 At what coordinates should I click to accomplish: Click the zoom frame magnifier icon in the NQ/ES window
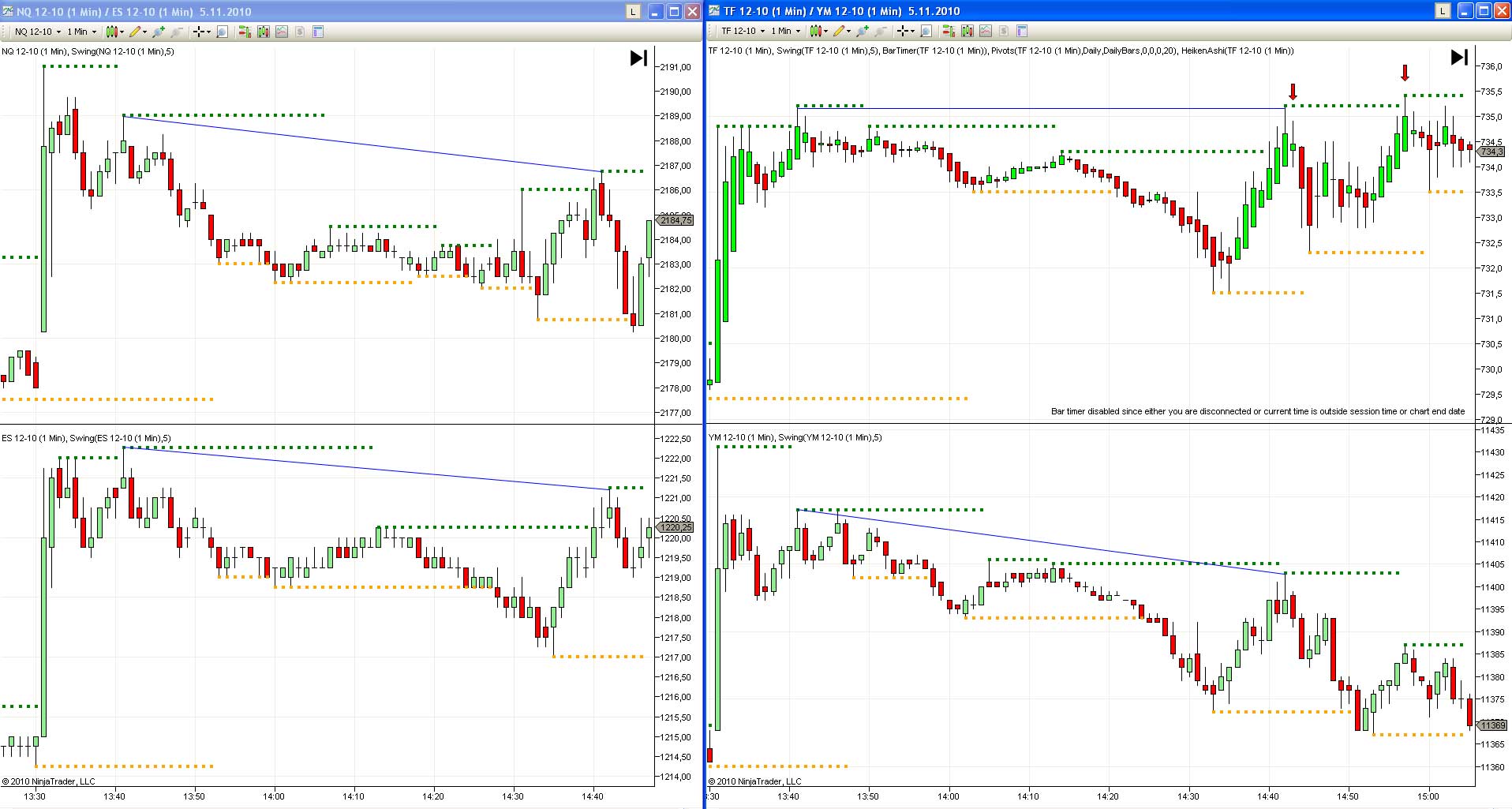pos(222,32)
